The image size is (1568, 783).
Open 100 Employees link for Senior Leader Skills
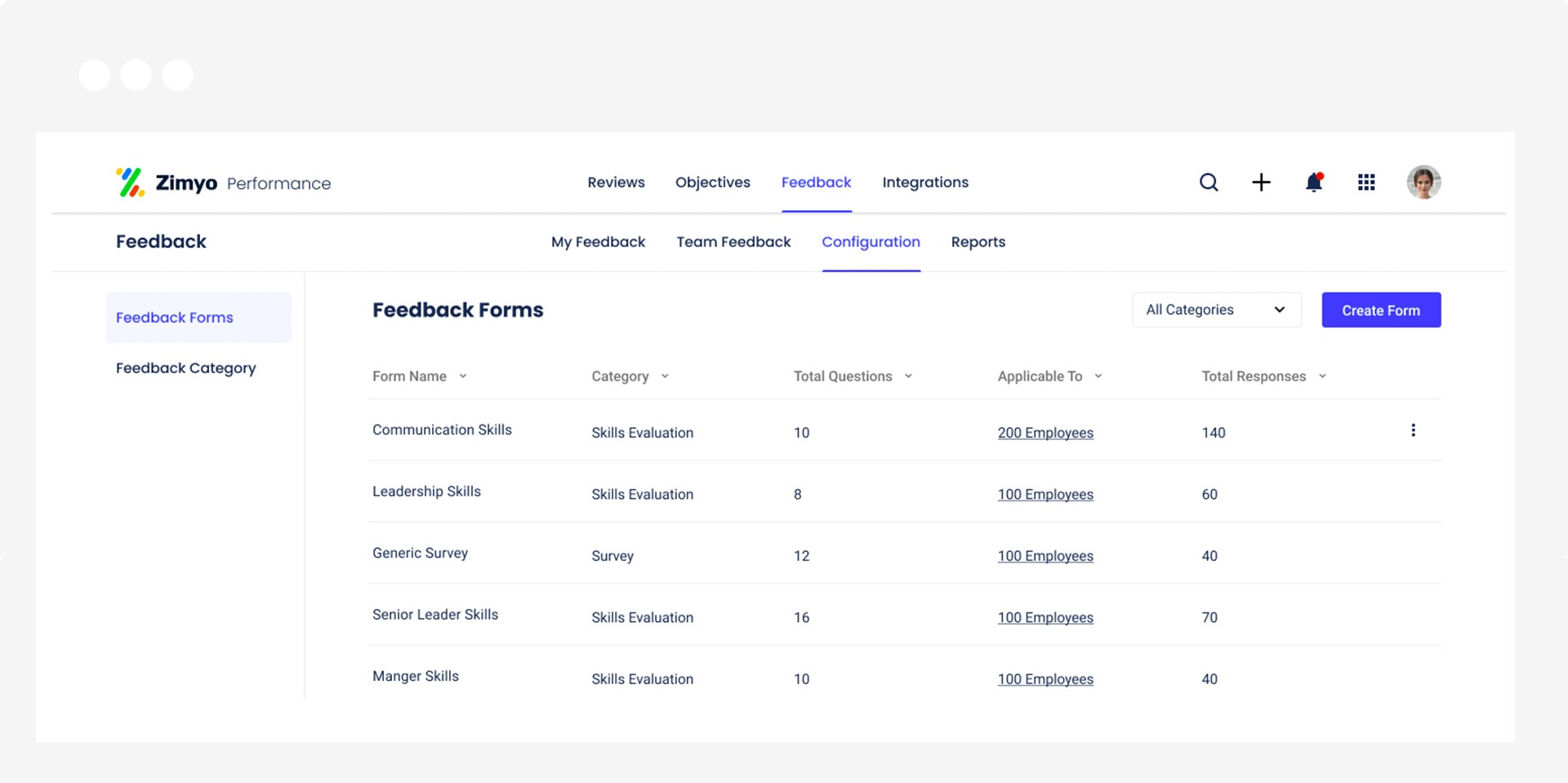(x=1045, y=617)
